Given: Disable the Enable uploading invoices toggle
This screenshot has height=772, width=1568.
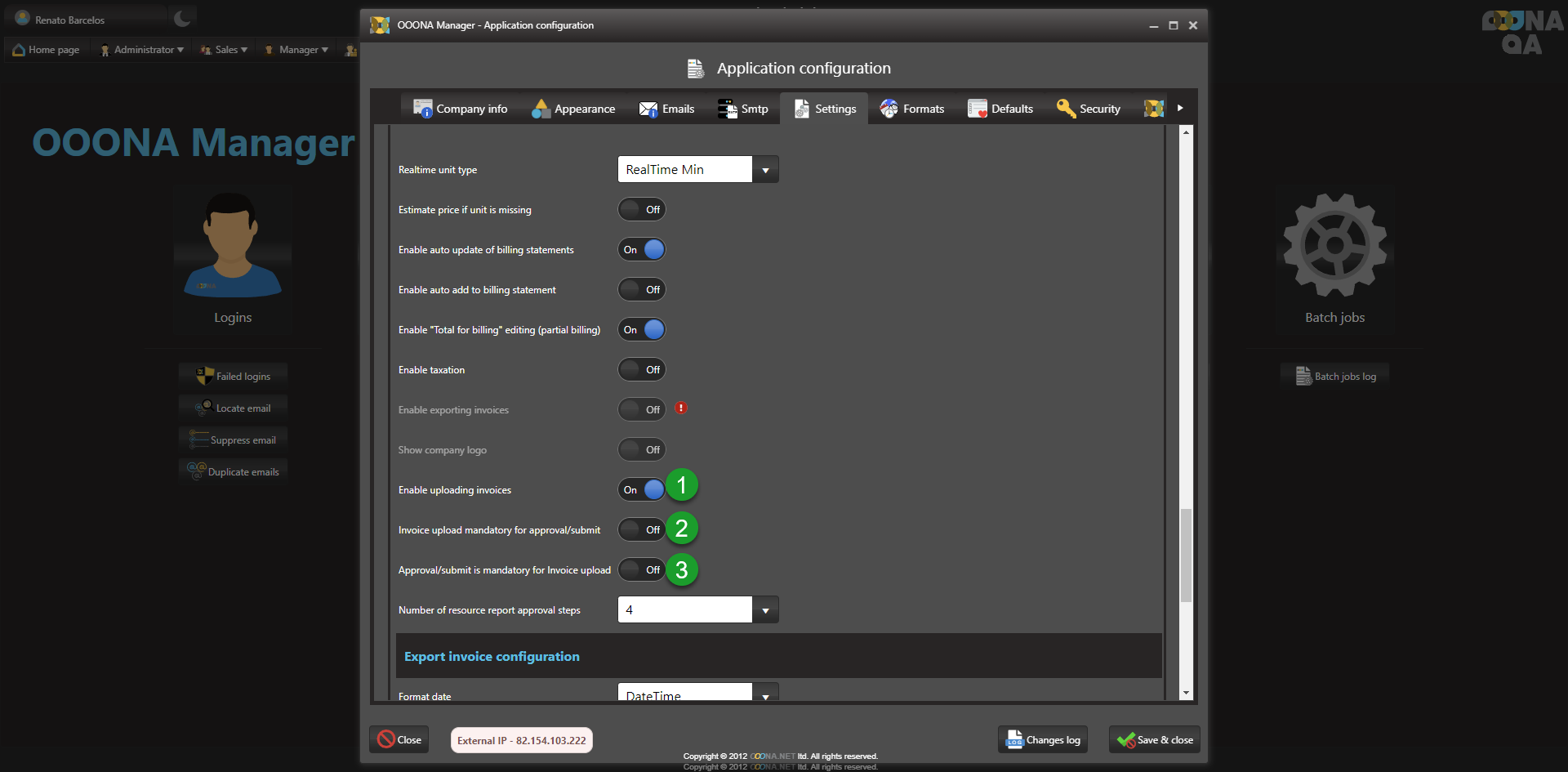Looking at the screenshot, I should pos(642,490).
